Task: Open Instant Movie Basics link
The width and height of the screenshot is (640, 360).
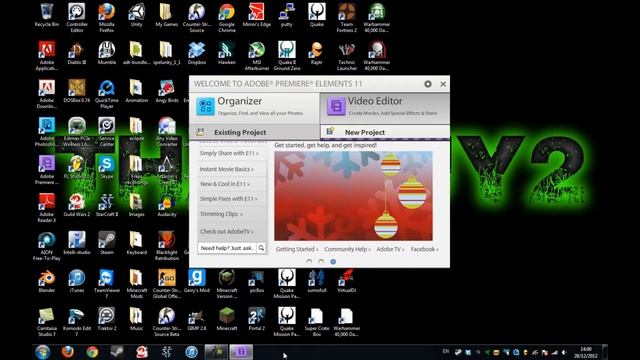Action: pos(227,169)
